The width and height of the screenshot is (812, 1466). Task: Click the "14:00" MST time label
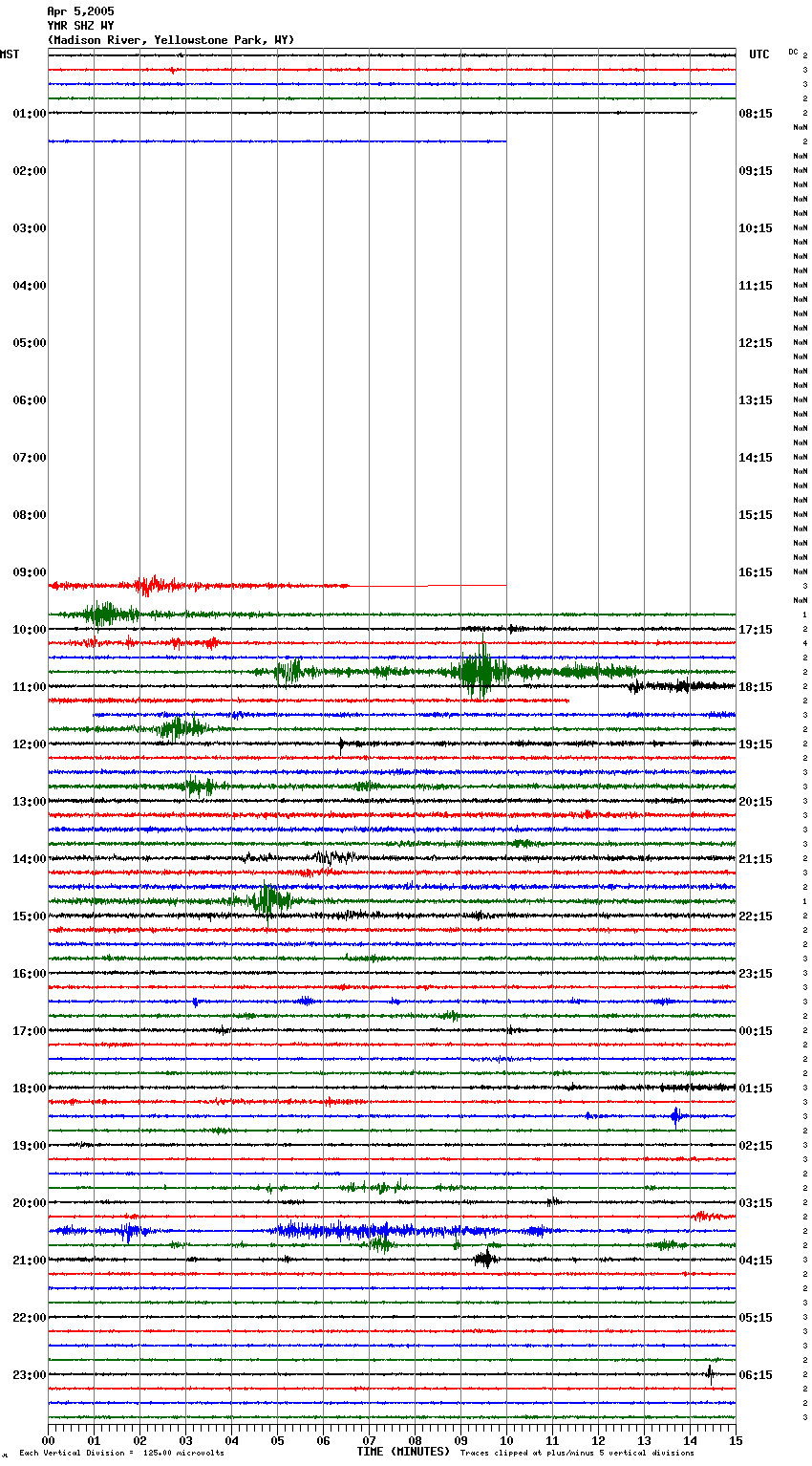[30, 859]
